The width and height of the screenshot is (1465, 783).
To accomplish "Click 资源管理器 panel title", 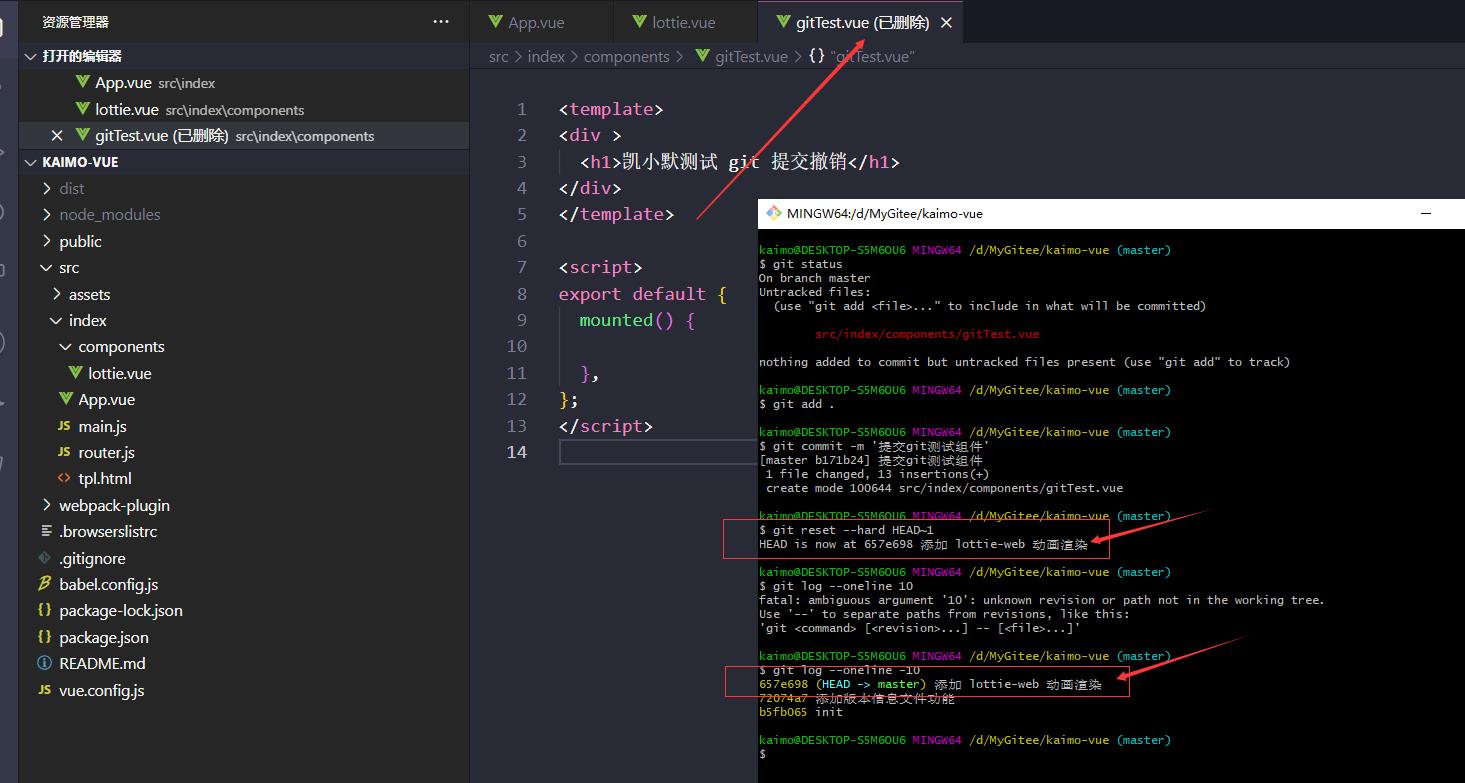I will tap(75, 21).
